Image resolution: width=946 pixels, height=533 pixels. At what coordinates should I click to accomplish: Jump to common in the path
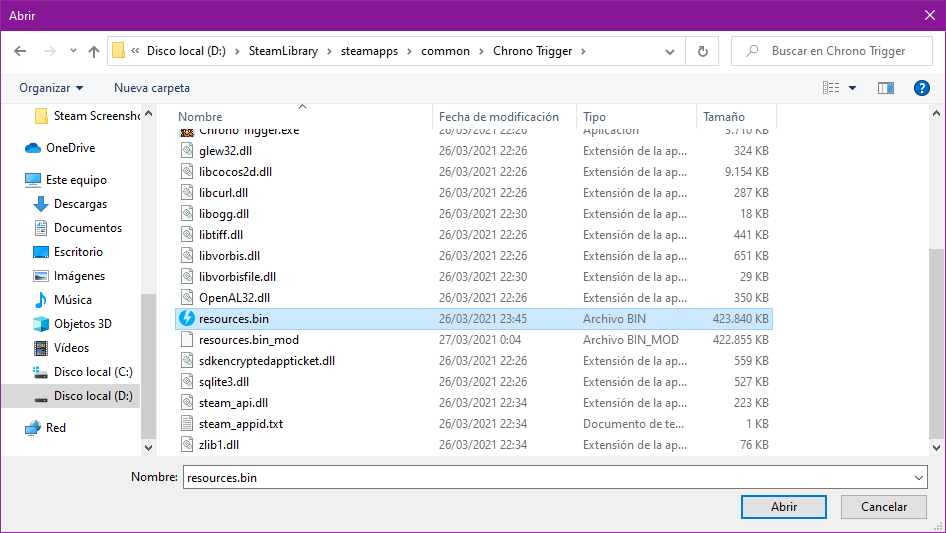click(x=445, y=51)
